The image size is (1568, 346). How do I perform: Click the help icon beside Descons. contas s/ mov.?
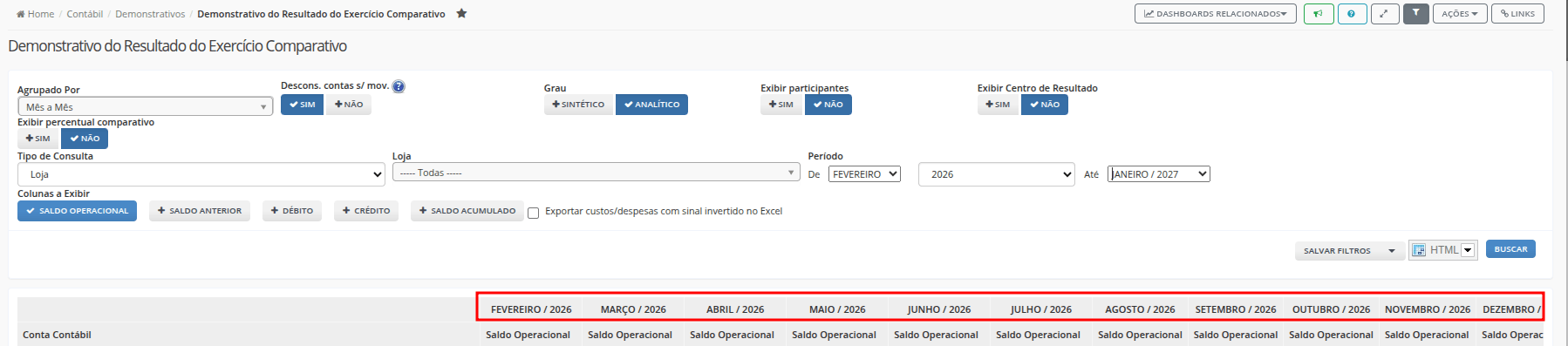pyautogui.click(x=399, y=86)
